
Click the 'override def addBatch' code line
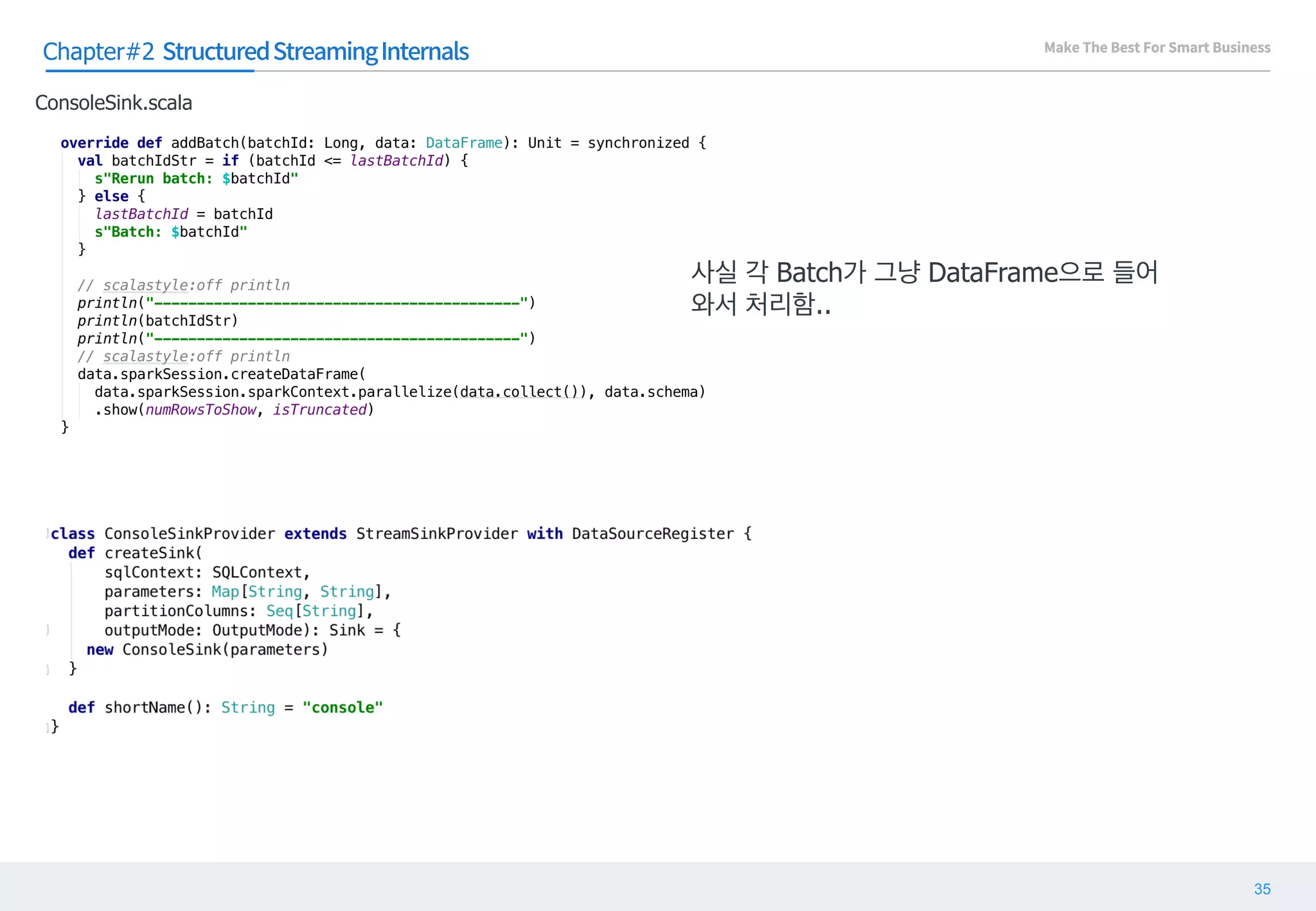tap(384, 143)
